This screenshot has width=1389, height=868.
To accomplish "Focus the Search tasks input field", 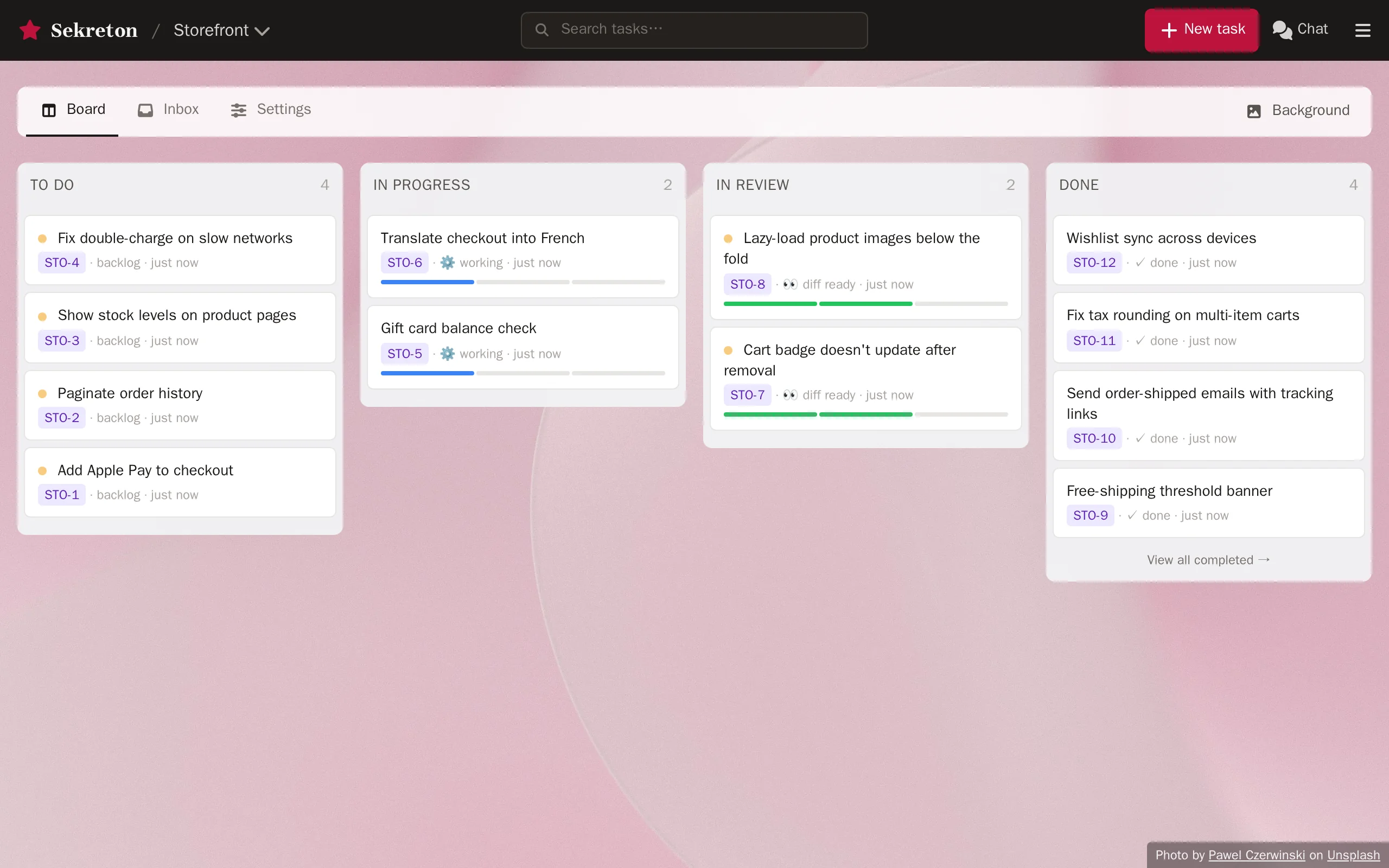I will click(694, 30).
